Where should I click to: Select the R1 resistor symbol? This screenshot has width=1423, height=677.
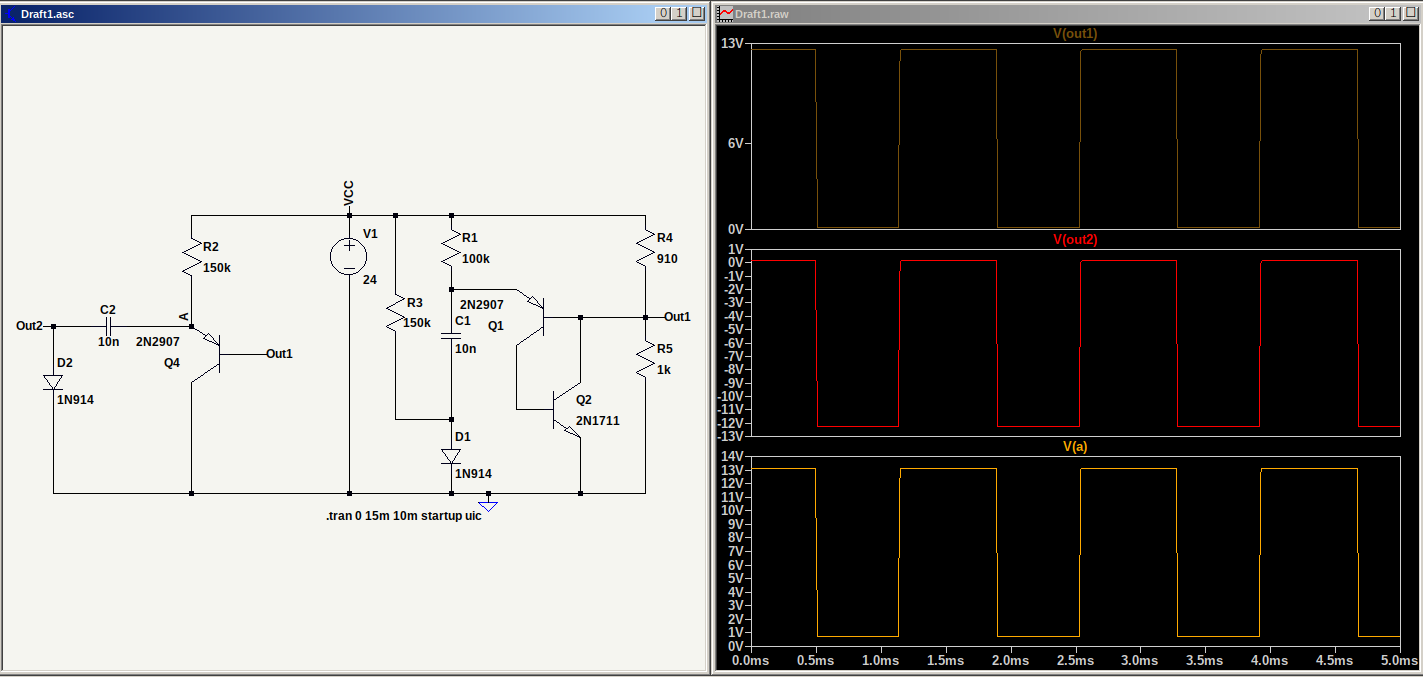click(x=451, y=248)
